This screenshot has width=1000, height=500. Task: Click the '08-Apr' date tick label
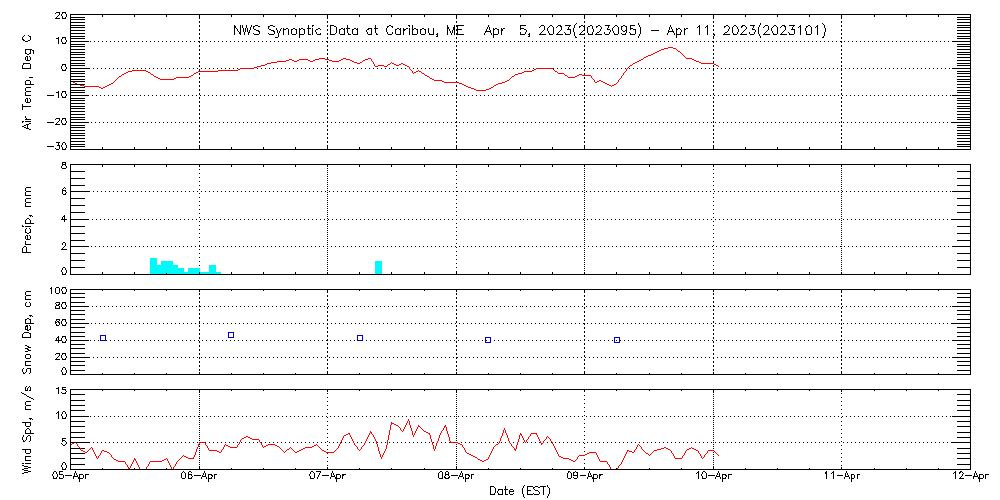(456, 477)
